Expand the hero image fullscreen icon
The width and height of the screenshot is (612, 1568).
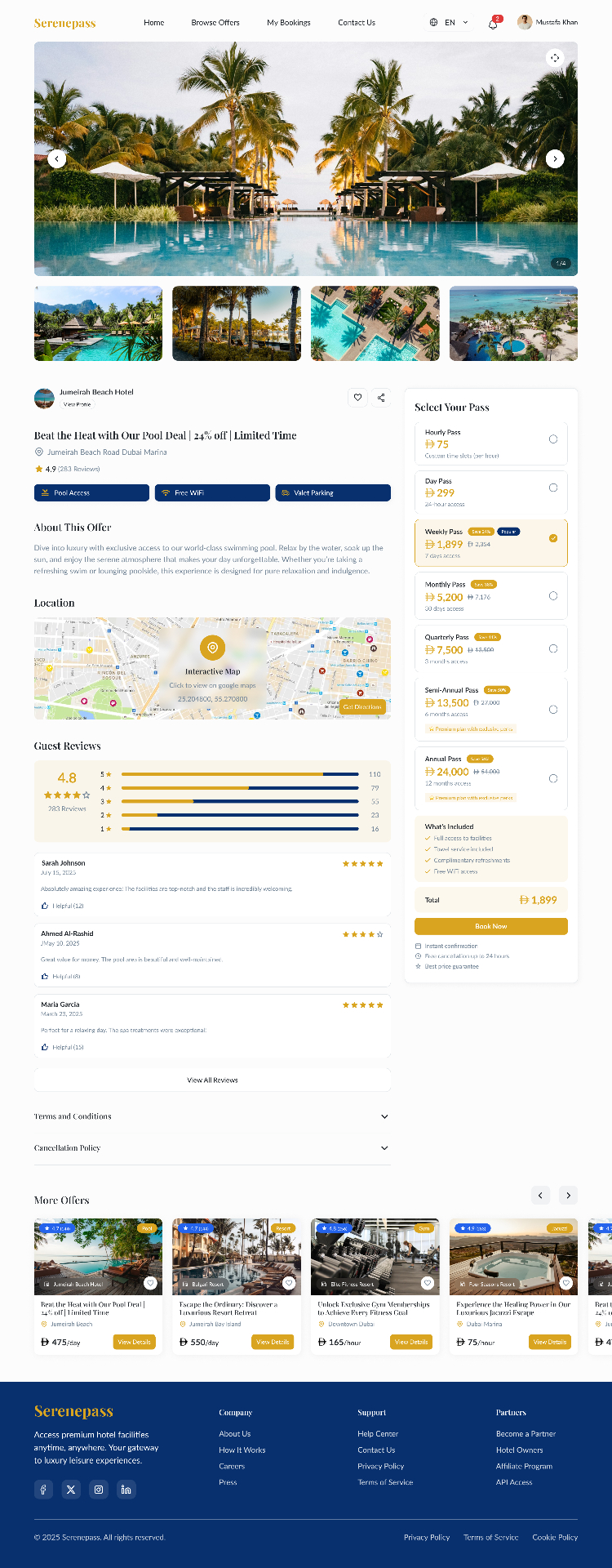click(x=555, y=57)
